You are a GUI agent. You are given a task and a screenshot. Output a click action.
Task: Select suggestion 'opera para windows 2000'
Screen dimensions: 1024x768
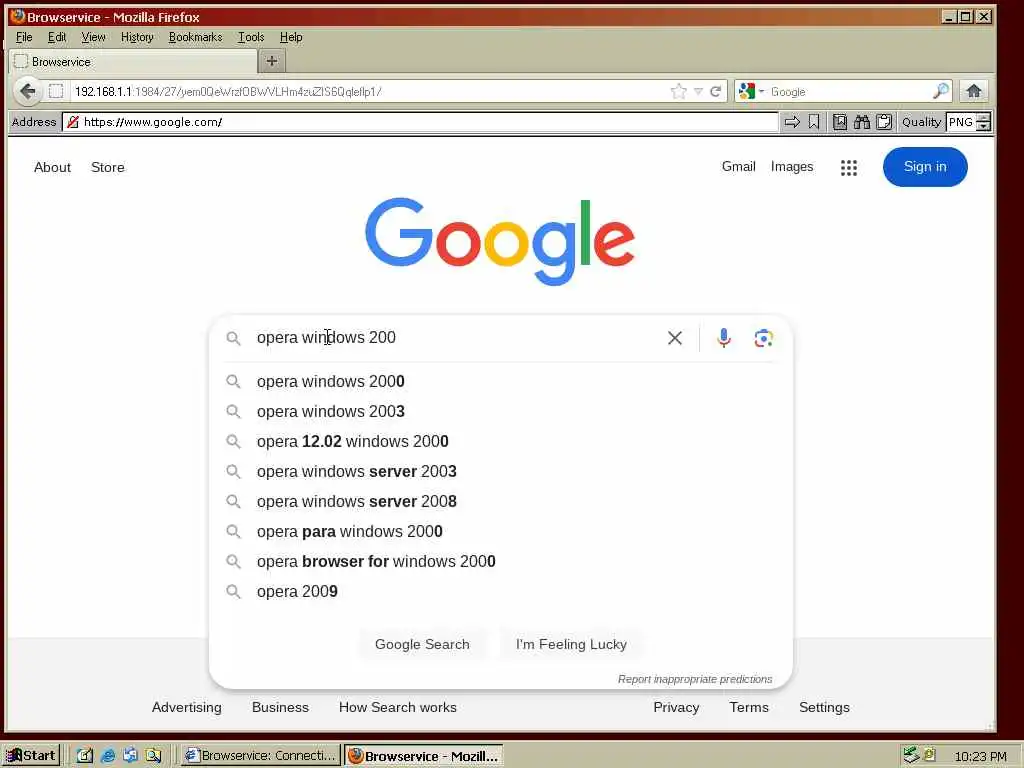pos(500,532)
